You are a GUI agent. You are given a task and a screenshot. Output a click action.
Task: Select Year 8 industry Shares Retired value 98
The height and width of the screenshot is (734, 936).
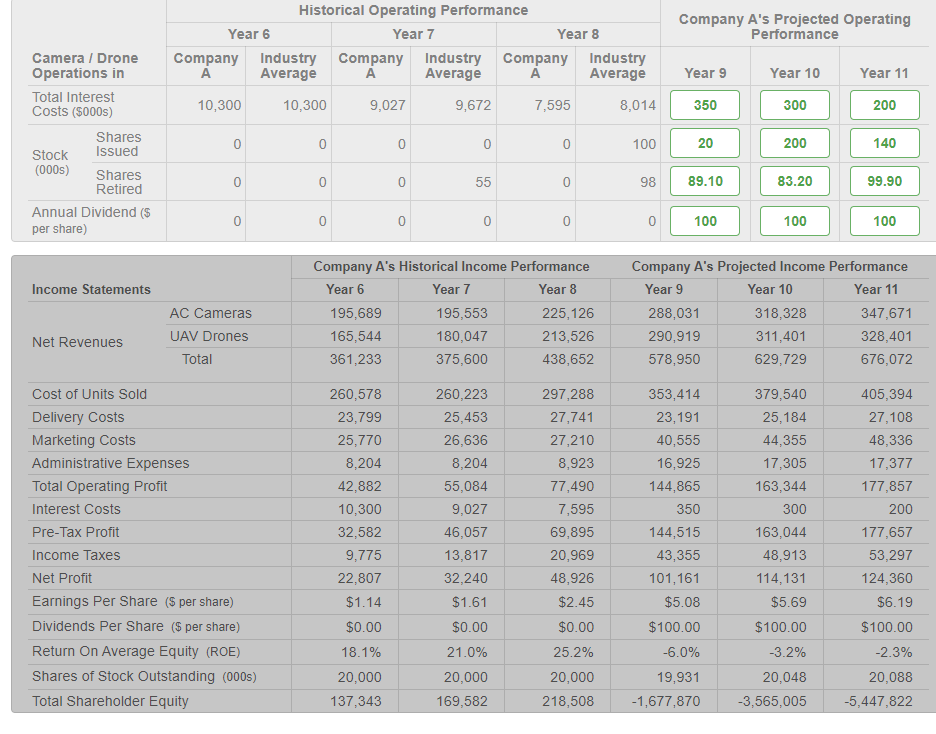click(648, 182)
